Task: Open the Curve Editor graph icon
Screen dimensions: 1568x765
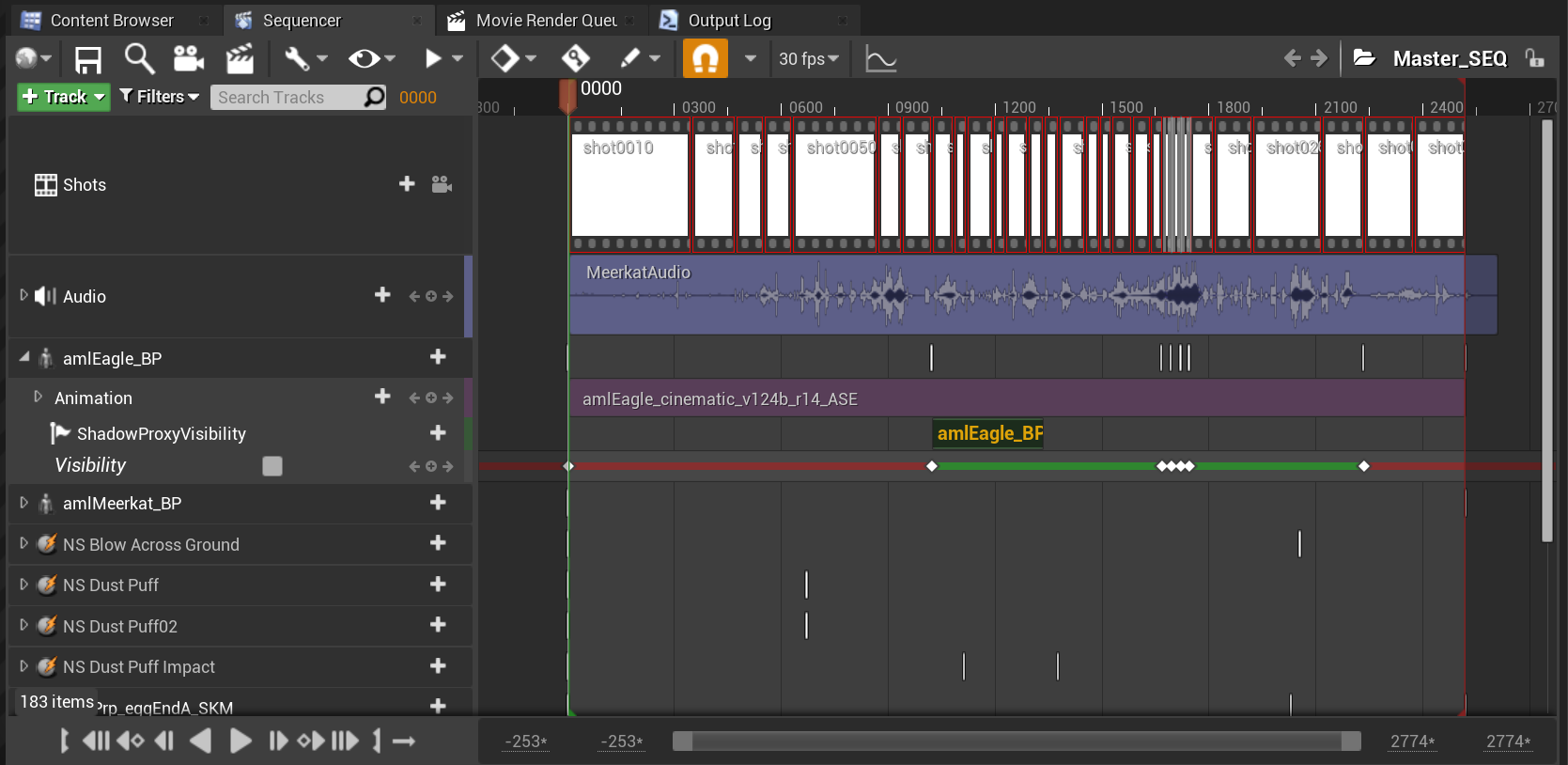Action: point(880,59)
